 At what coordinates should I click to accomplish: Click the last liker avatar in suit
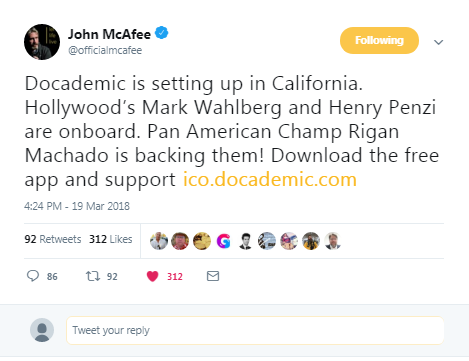click(x=332, y=241)
